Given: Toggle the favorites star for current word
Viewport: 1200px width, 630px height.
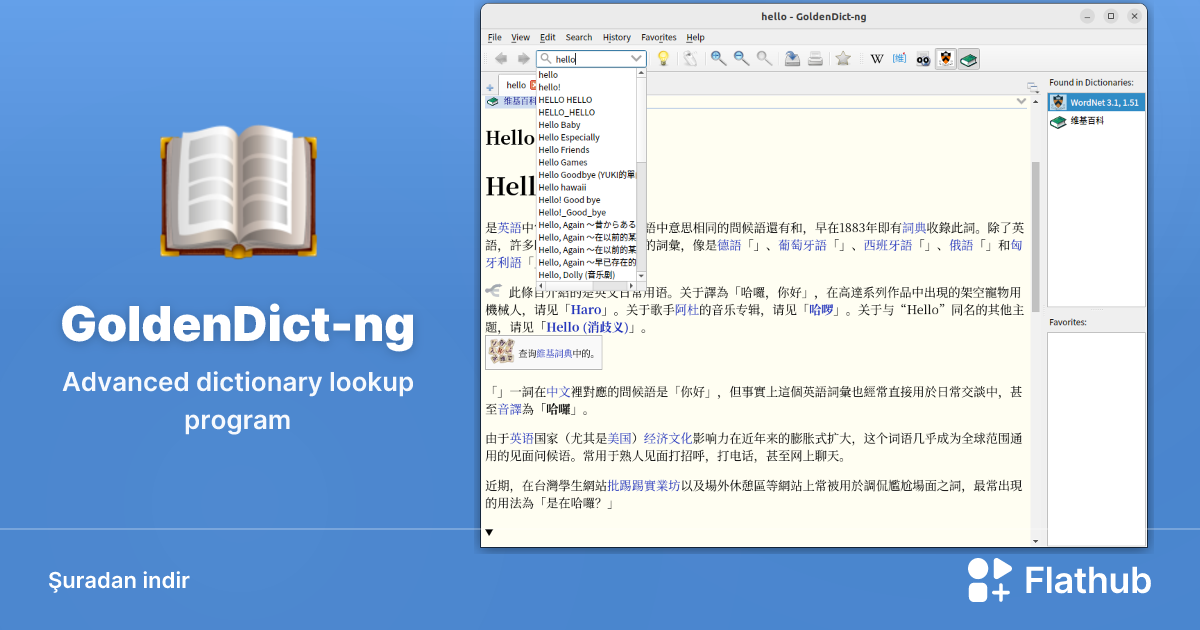Looking at the screenshot, I should [843, 58].
